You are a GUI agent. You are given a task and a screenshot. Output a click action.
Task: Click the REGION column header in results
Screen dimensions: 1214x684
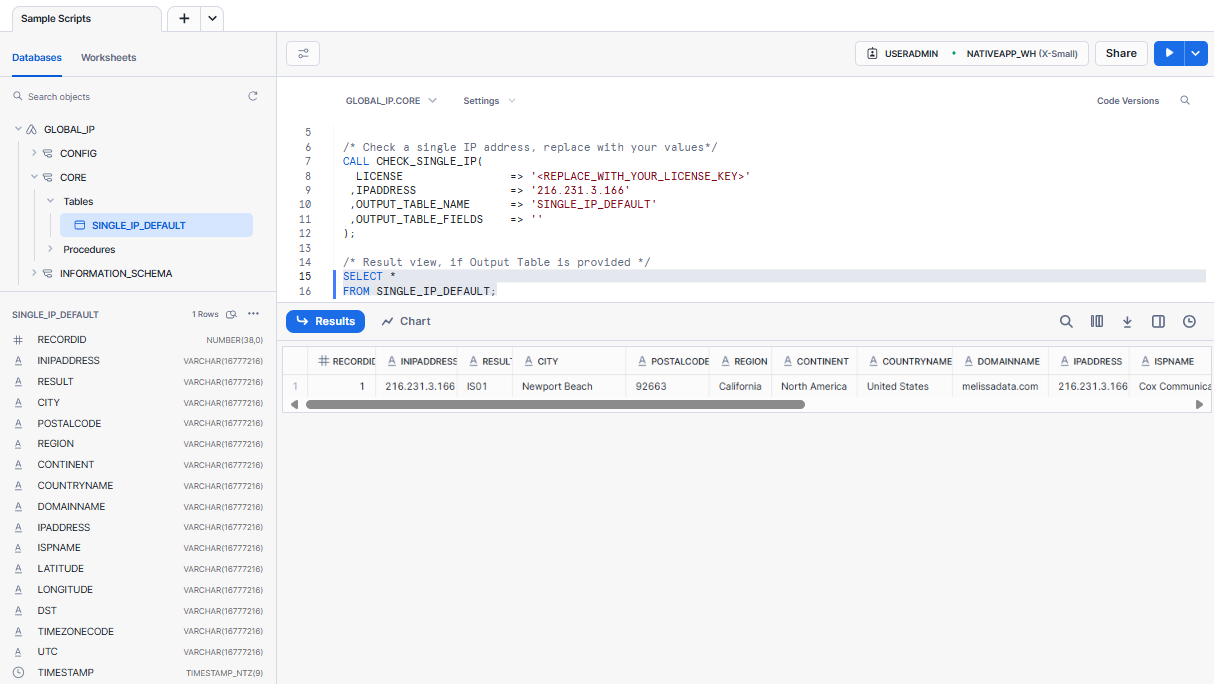click(741, 361)
